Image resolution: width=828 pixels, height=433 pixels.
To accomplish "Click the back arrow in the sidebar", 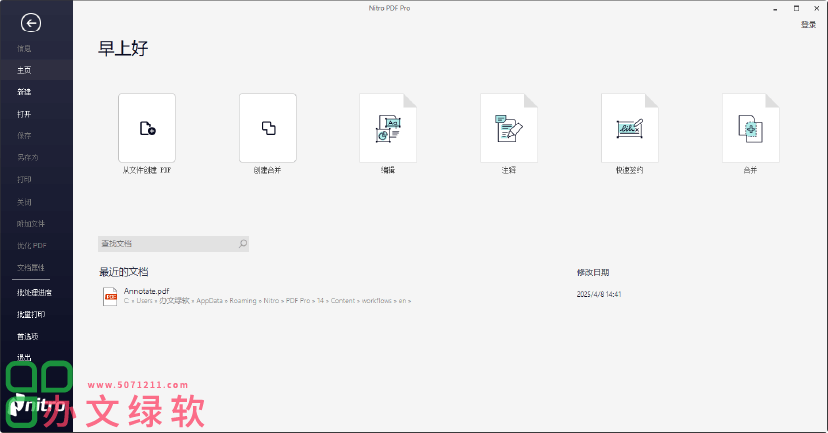I will click(31, 23).
